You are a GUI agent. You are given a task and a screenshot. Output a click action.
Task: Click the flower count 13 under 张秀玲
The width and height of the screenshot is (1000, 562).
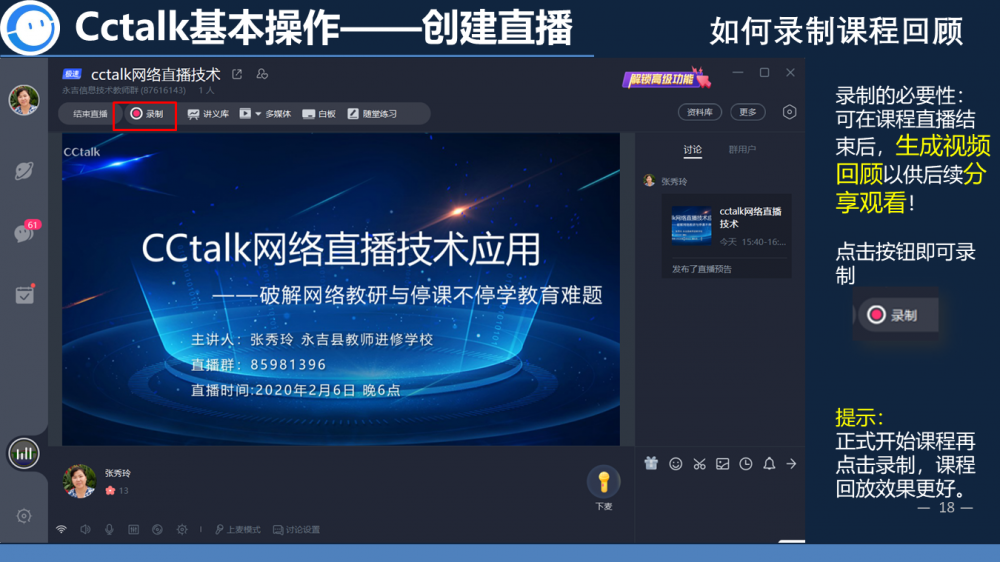tap(117, 491)
